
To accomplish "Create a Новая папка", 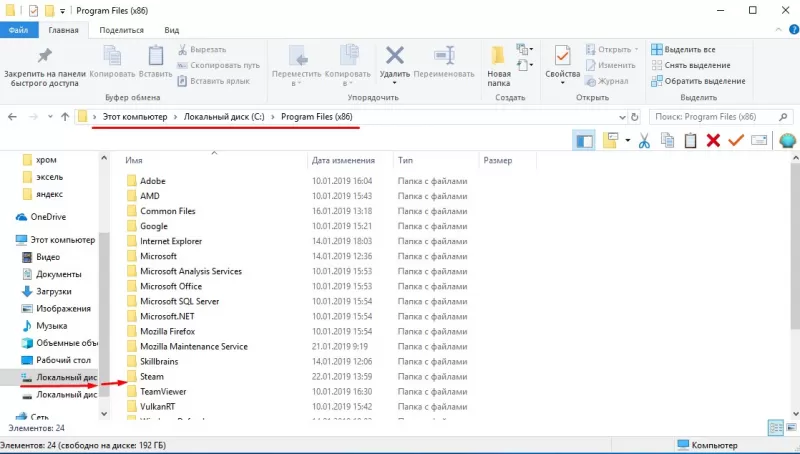I will point(498,67).
